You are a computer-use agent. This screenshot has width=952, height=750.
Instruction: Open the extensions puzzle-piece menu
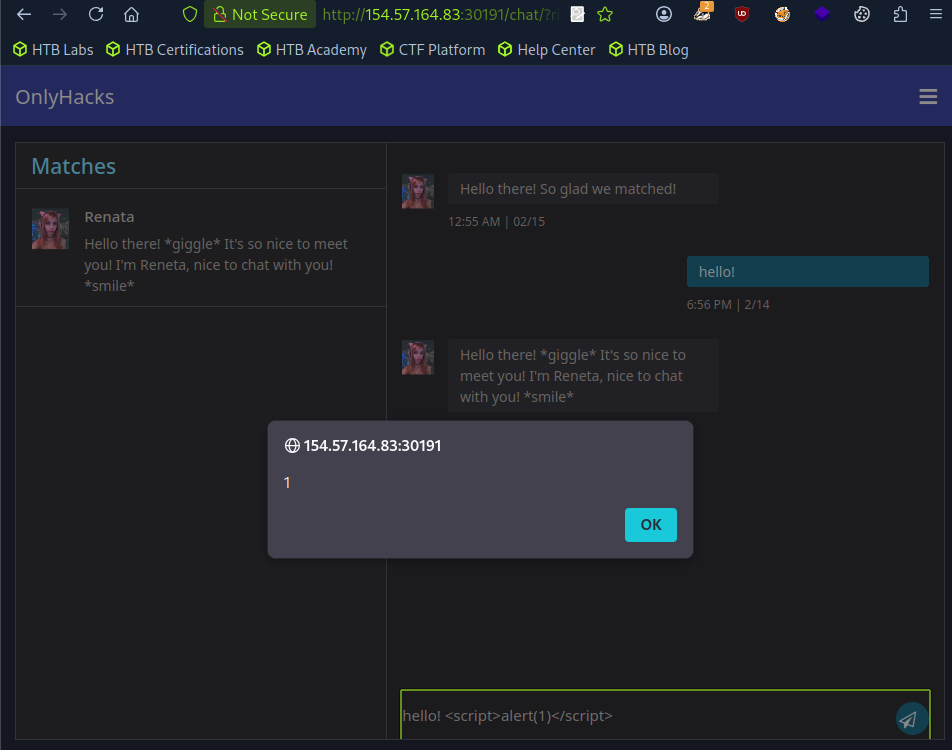(x=901, y=15)
